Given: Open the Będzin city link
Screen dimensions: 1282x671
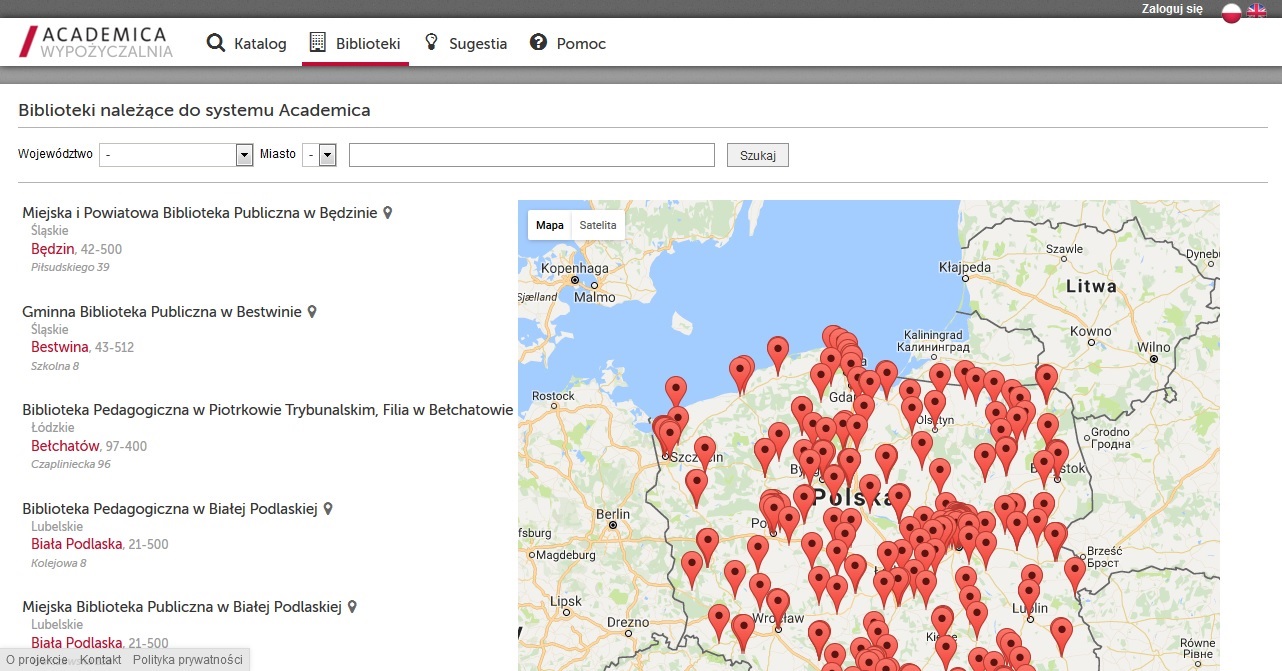Looking at the screenshot, I should click(x=53, y=249).
